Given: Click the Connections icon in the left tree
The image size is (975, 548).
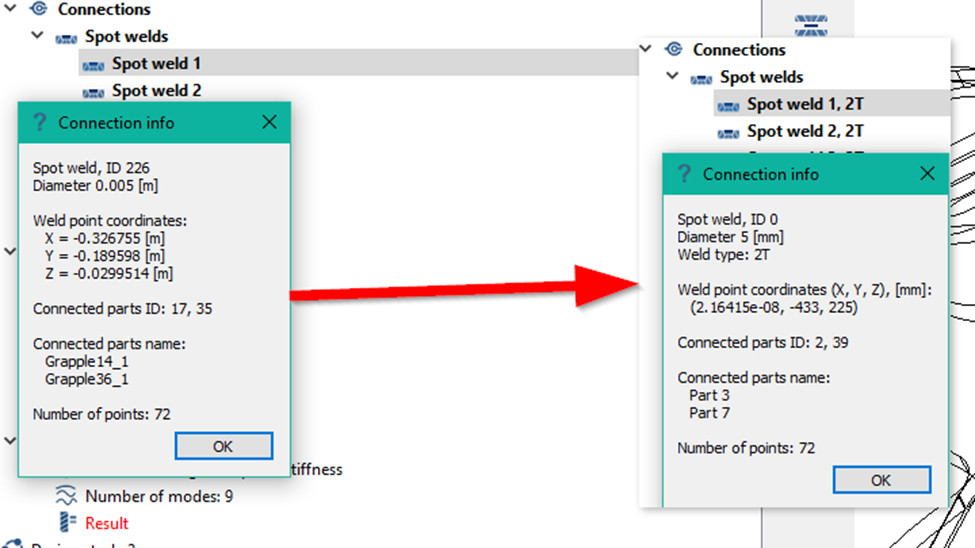Looking at the screenshot, I should [40, 10].
